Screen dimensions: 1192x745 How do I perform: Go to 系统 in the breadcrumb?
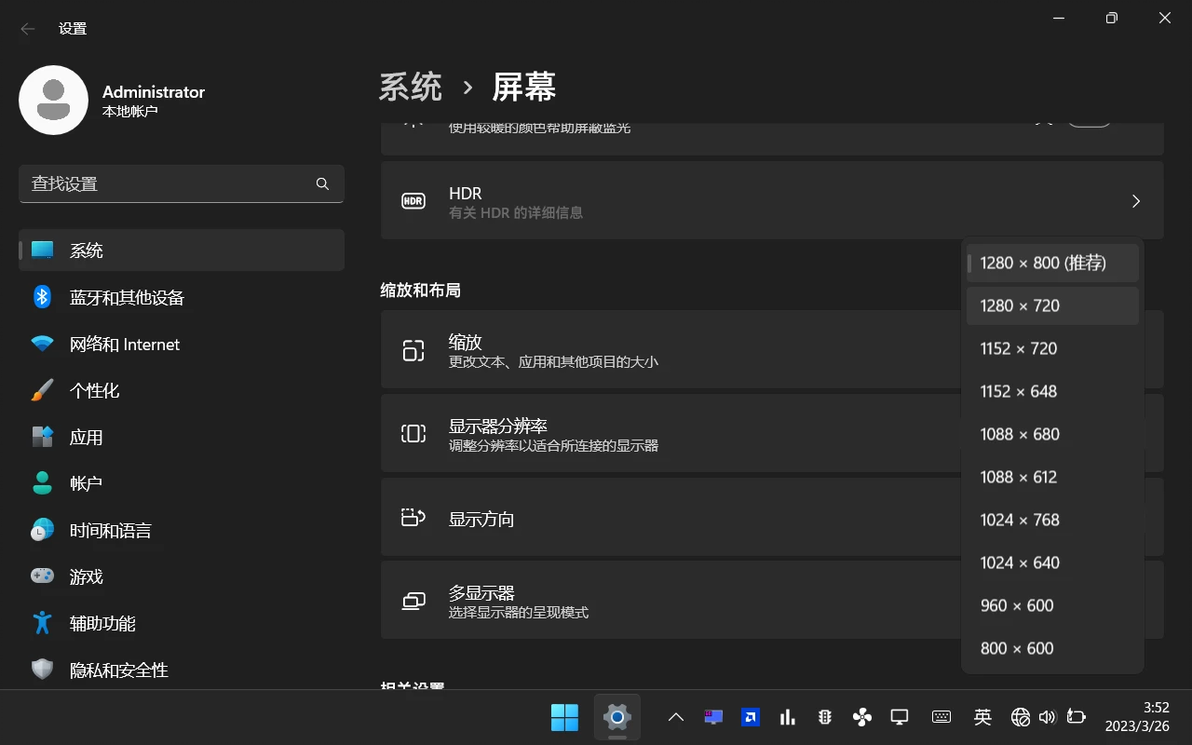[x=411, y=87]
